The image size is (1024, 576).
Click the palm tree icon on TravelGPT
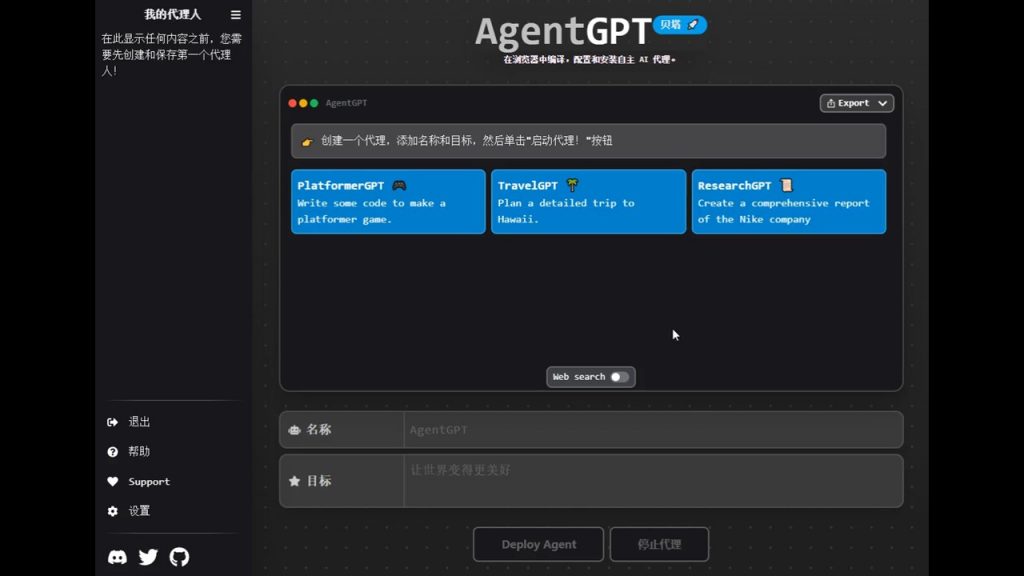(573, 185)
